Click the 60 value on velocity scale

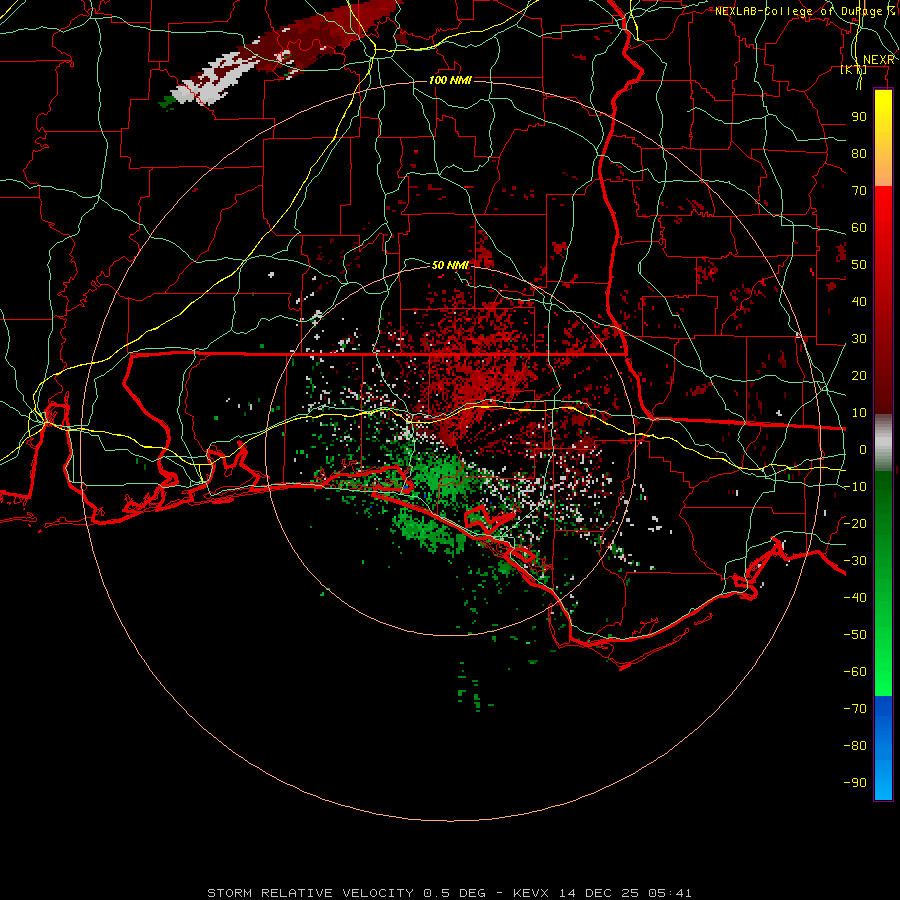(x=859, y=227)
